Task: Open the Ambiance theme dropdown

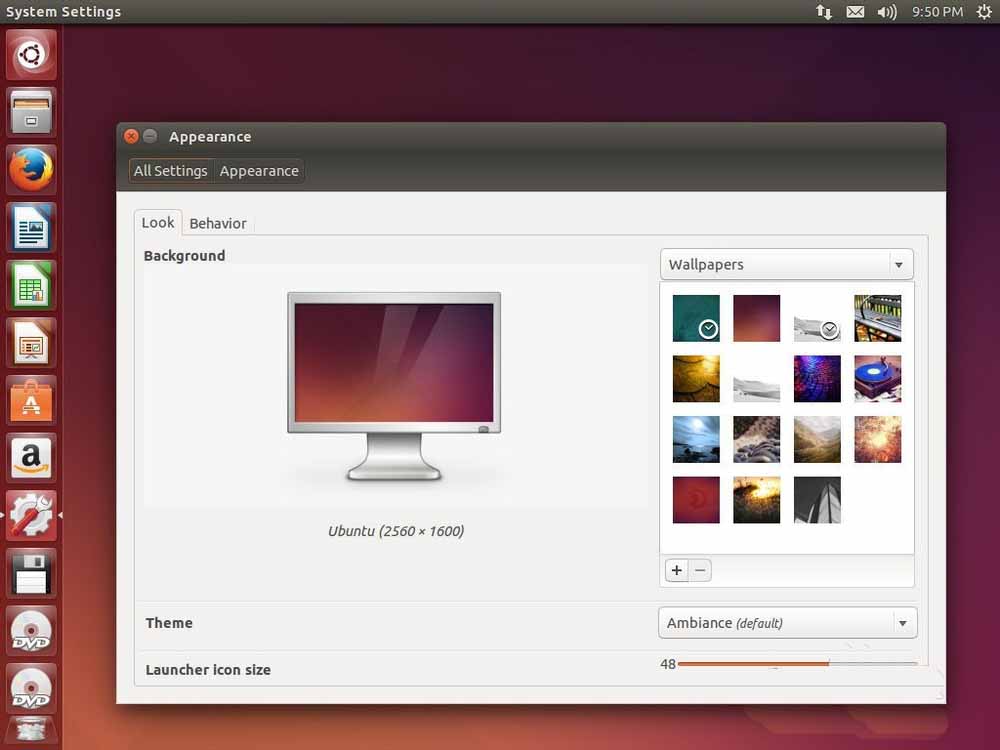Action: [788, 622]
